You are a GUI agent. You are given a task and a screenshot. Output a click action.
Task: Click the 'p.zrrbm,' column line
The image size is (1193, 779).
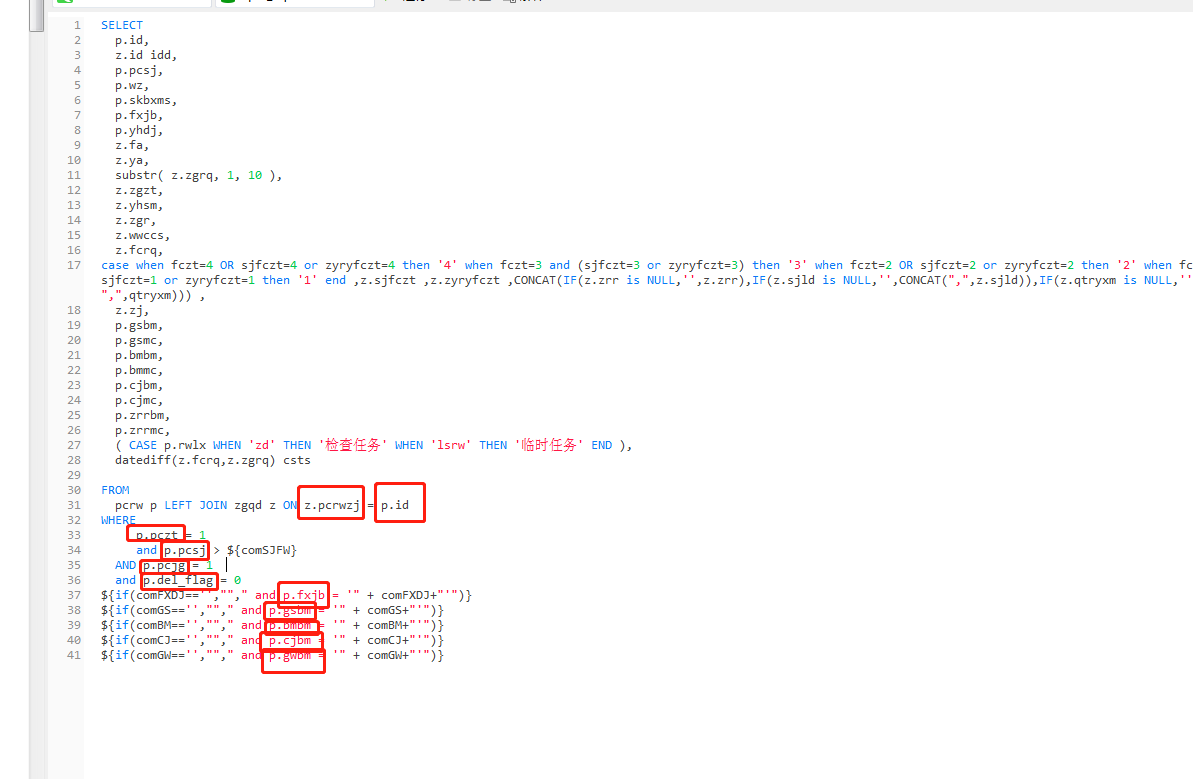[142, 415]
